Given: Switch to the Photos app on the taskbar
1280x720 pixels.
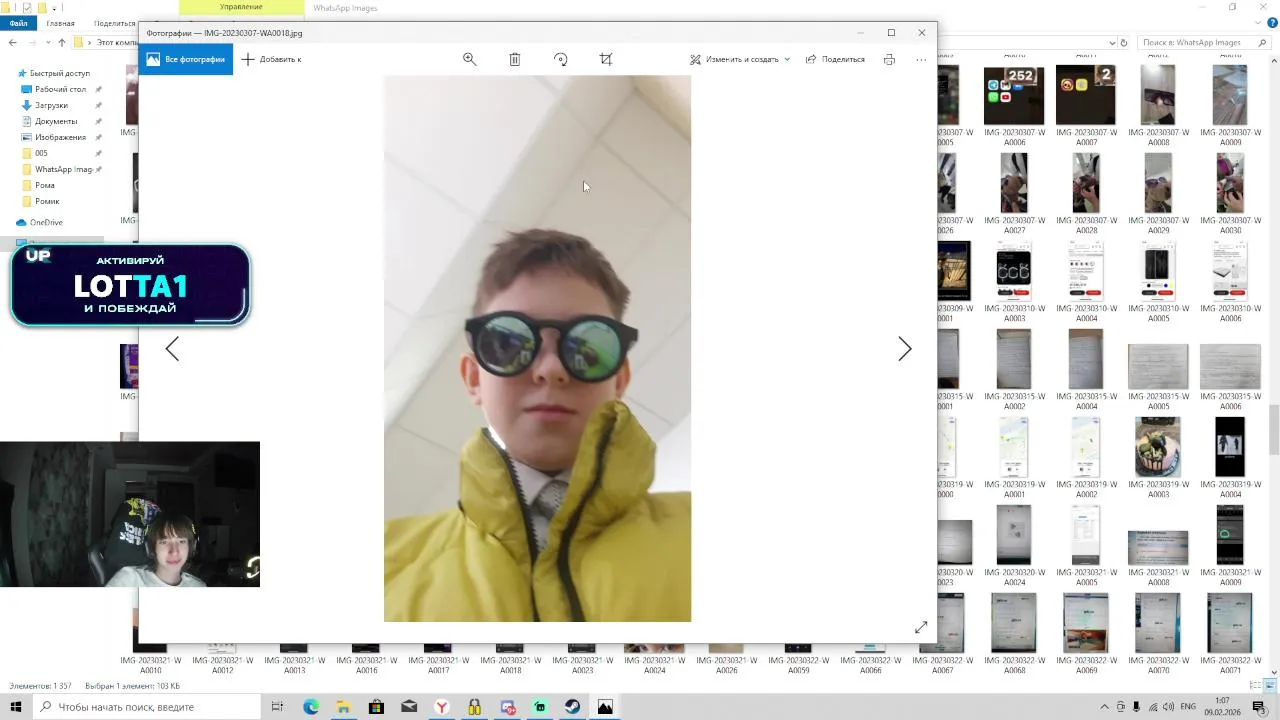Looking at the screenshot, I should 605,707.
